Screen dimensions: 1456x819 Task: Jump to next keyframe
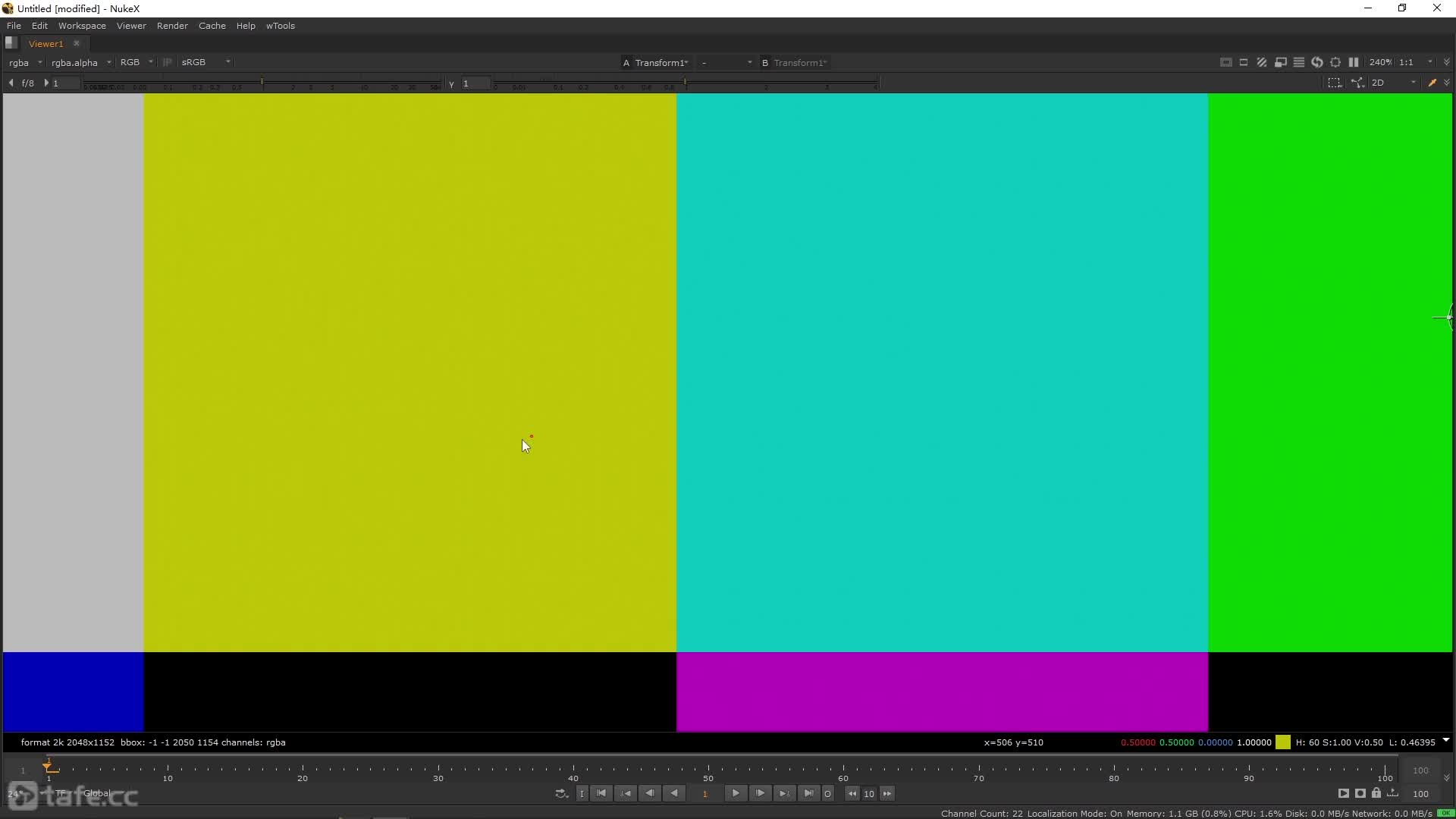point(784,793)
